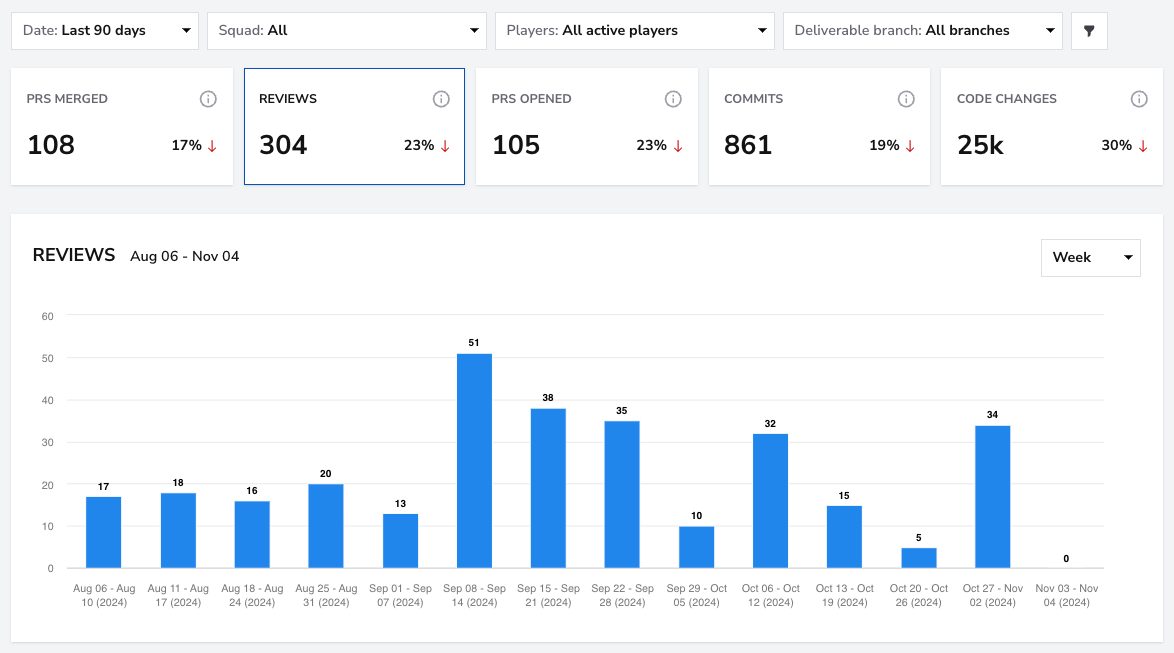Viewport: 1174px width, 653px height.
Task: Select the REVIEWS card
Action: click(354, 127)
